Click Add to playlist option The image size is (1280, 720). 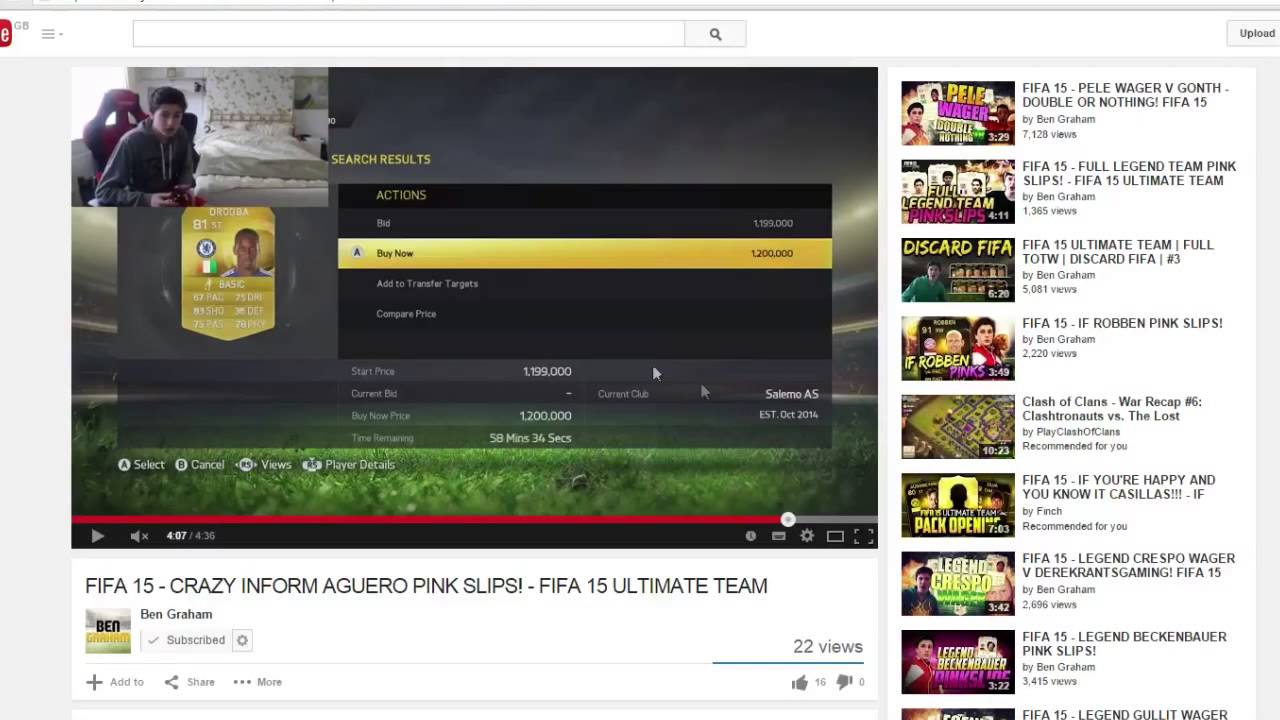[x=115, y=682]
